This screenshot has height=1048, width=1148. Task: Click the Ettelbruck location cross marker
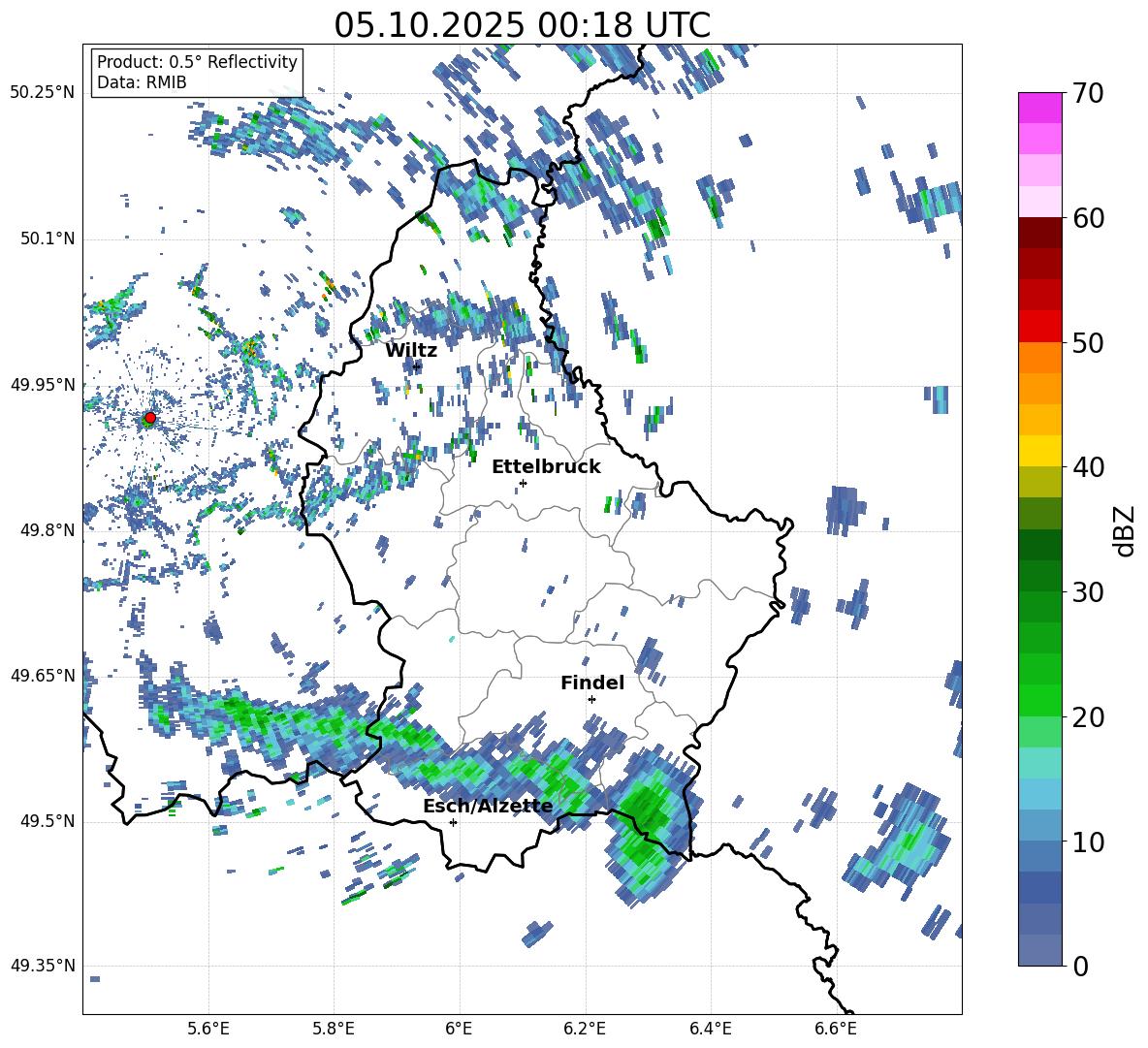[523, 483]
